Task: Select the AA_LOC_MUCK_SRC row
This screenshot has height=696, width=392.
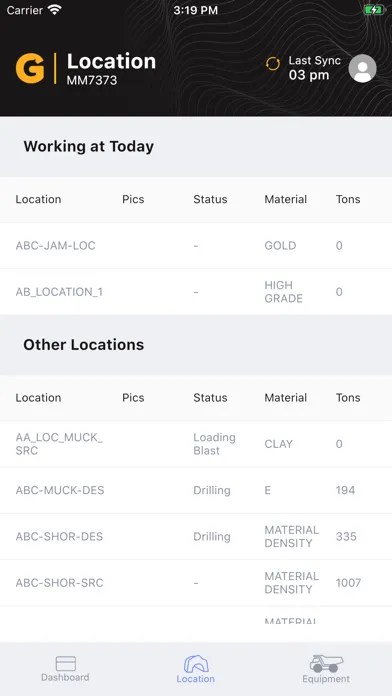Action: tap(196, 444)
